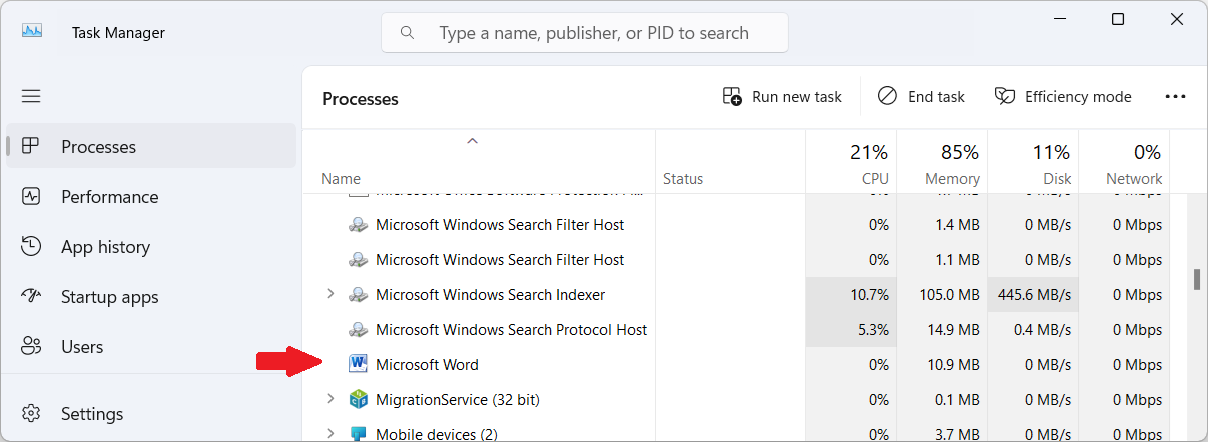The width and height of the screenshot is (1208, 442).
Task: Click the MigrationService process icon
Action: tap(359, 399)
